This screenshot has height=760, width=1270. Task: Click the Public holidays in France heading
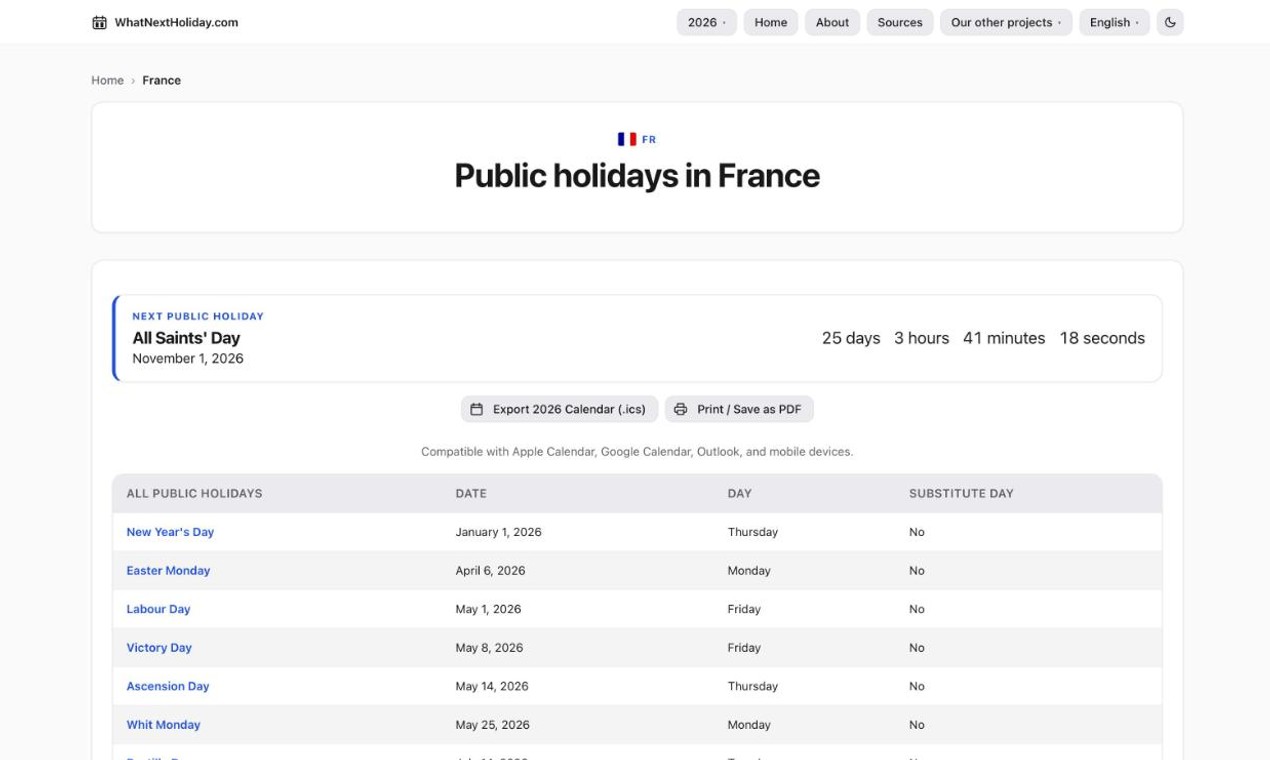click(637, 176)
